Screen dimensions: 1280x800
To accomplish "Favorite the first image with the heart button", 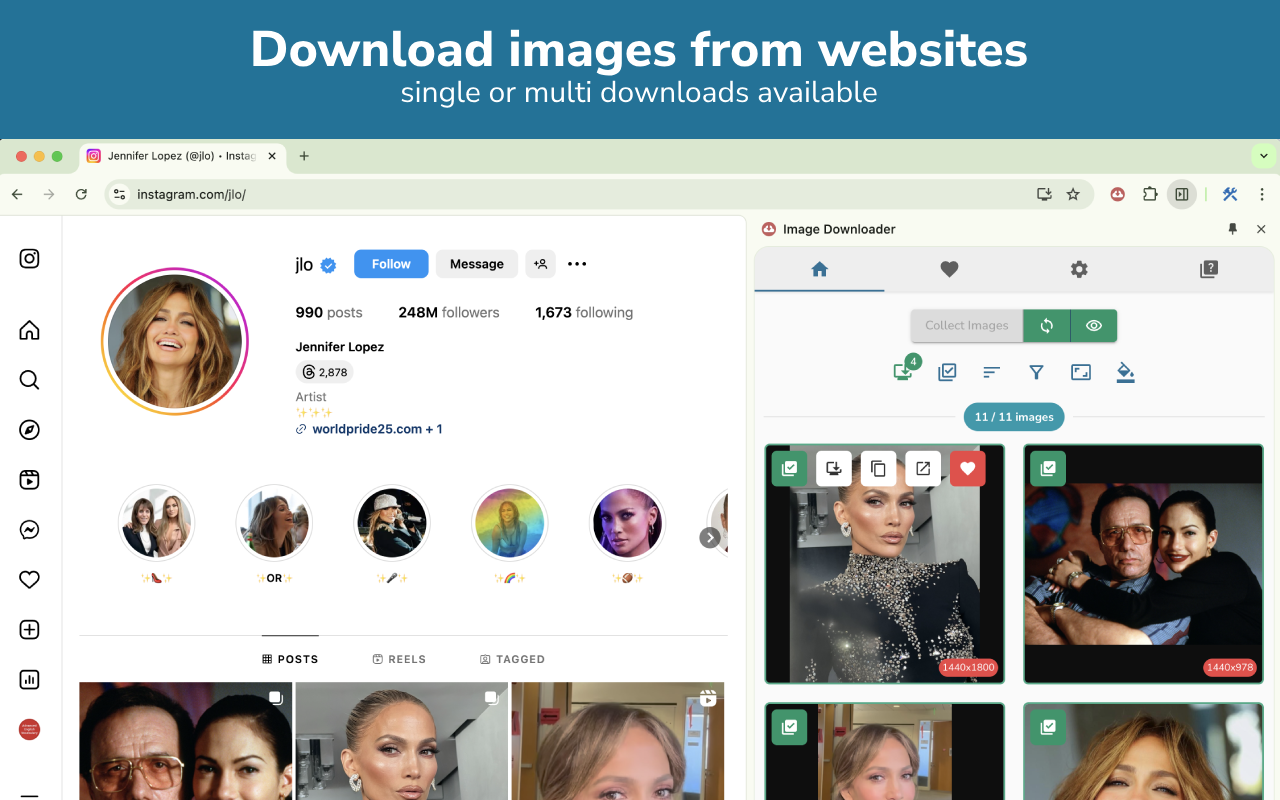I will tap(967, 467).
